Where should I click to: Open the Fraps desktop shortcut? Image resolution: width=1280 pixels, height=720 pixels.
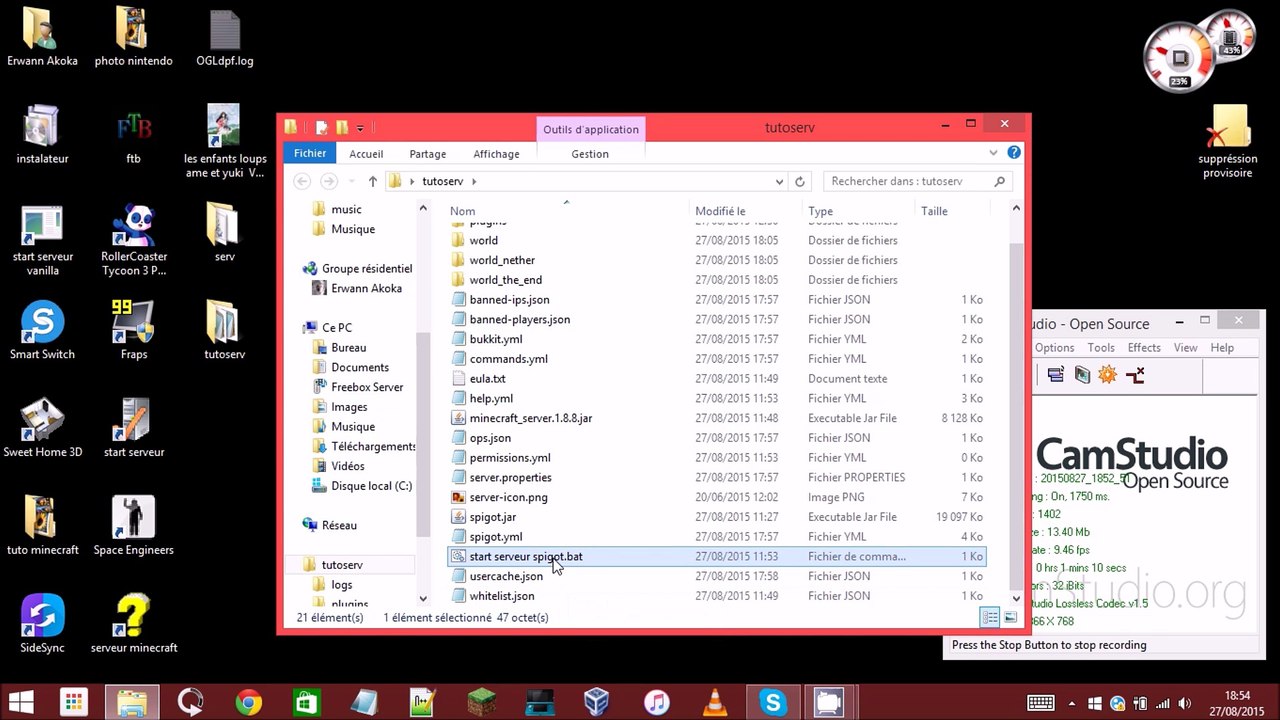(133, 330)
